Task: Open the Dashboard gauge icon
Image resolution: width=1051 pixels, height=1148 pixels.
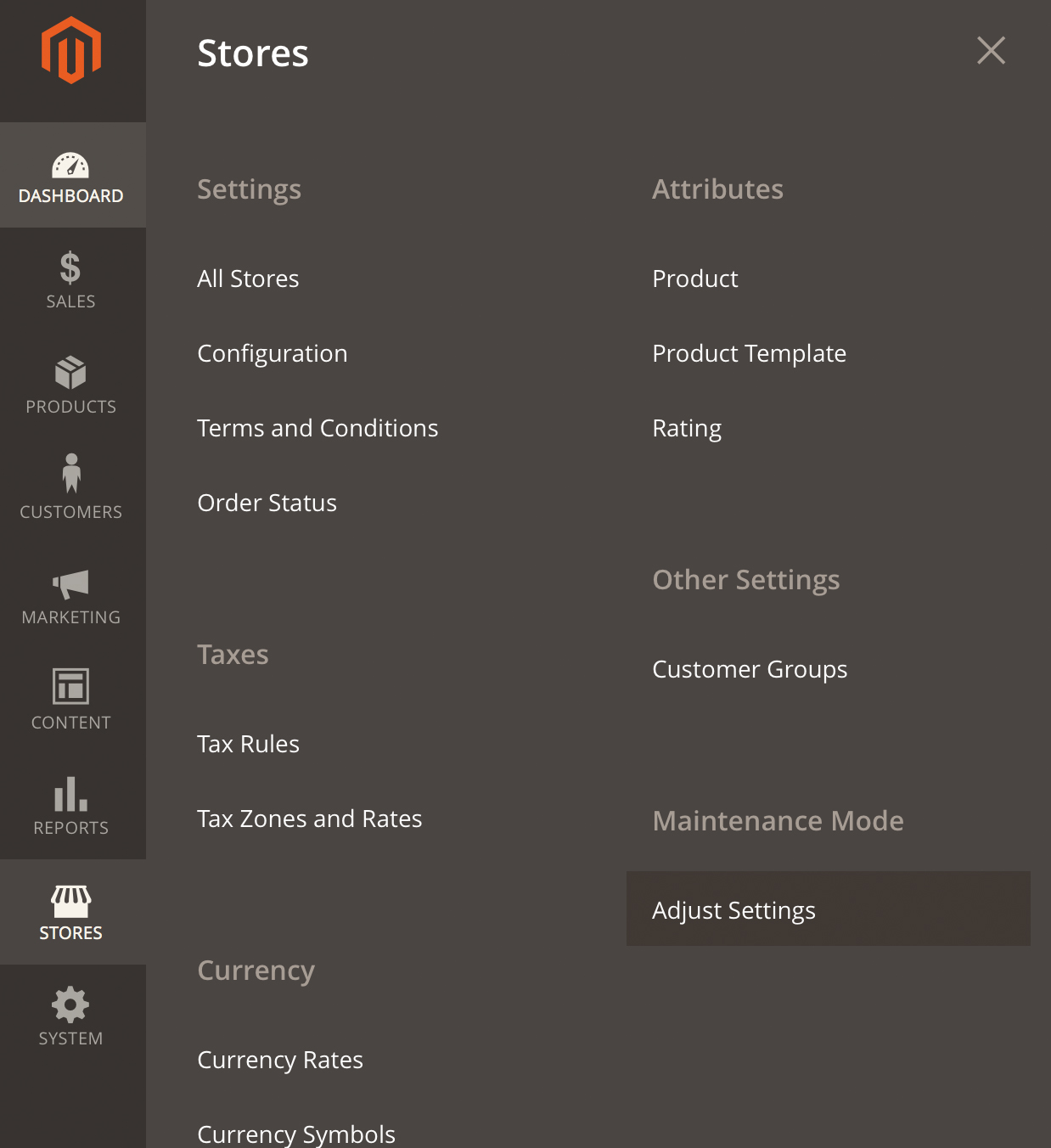Action: coord(70,165)
